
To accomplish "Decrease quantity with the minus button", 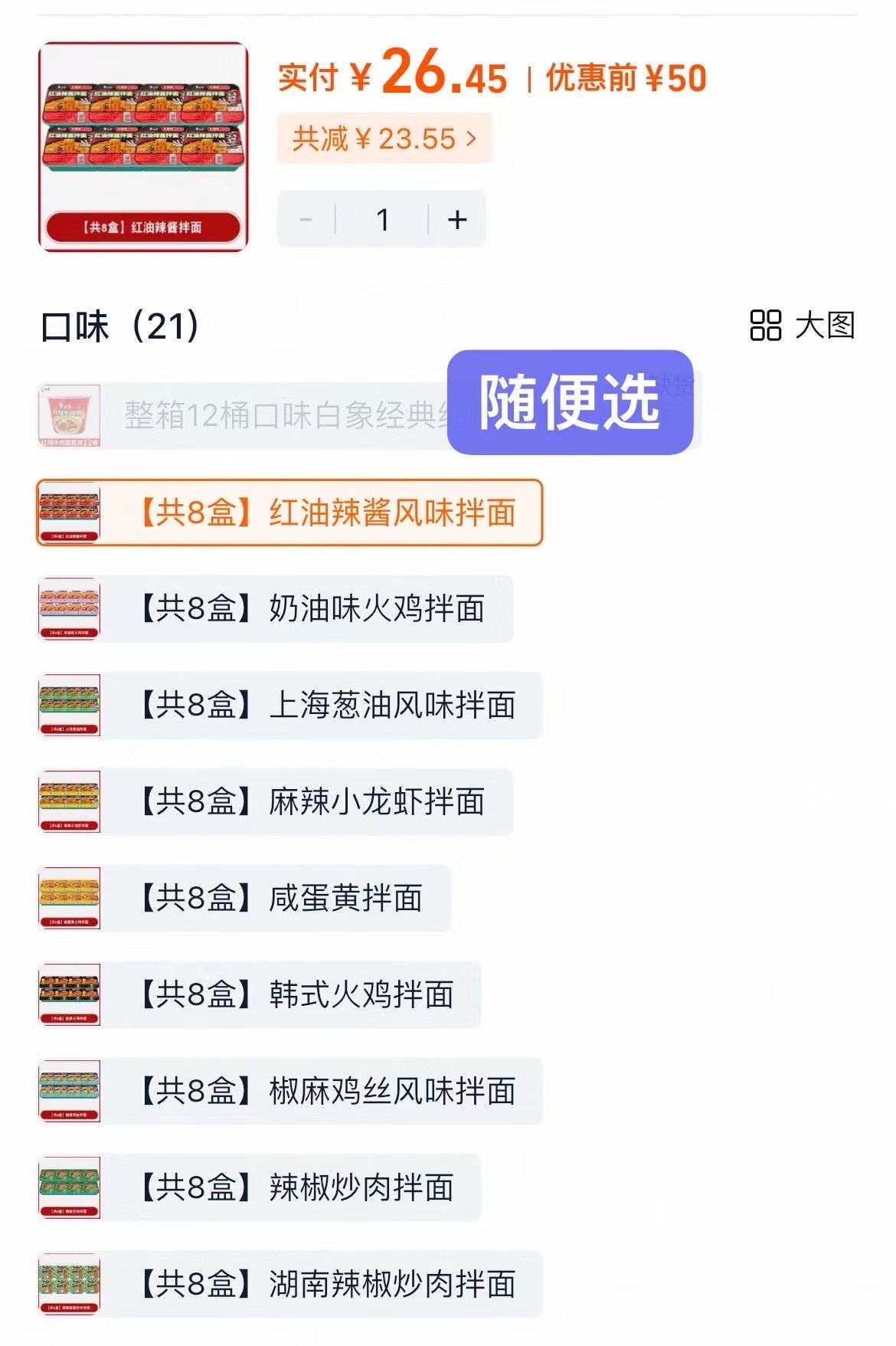I will tap(306, 220).
